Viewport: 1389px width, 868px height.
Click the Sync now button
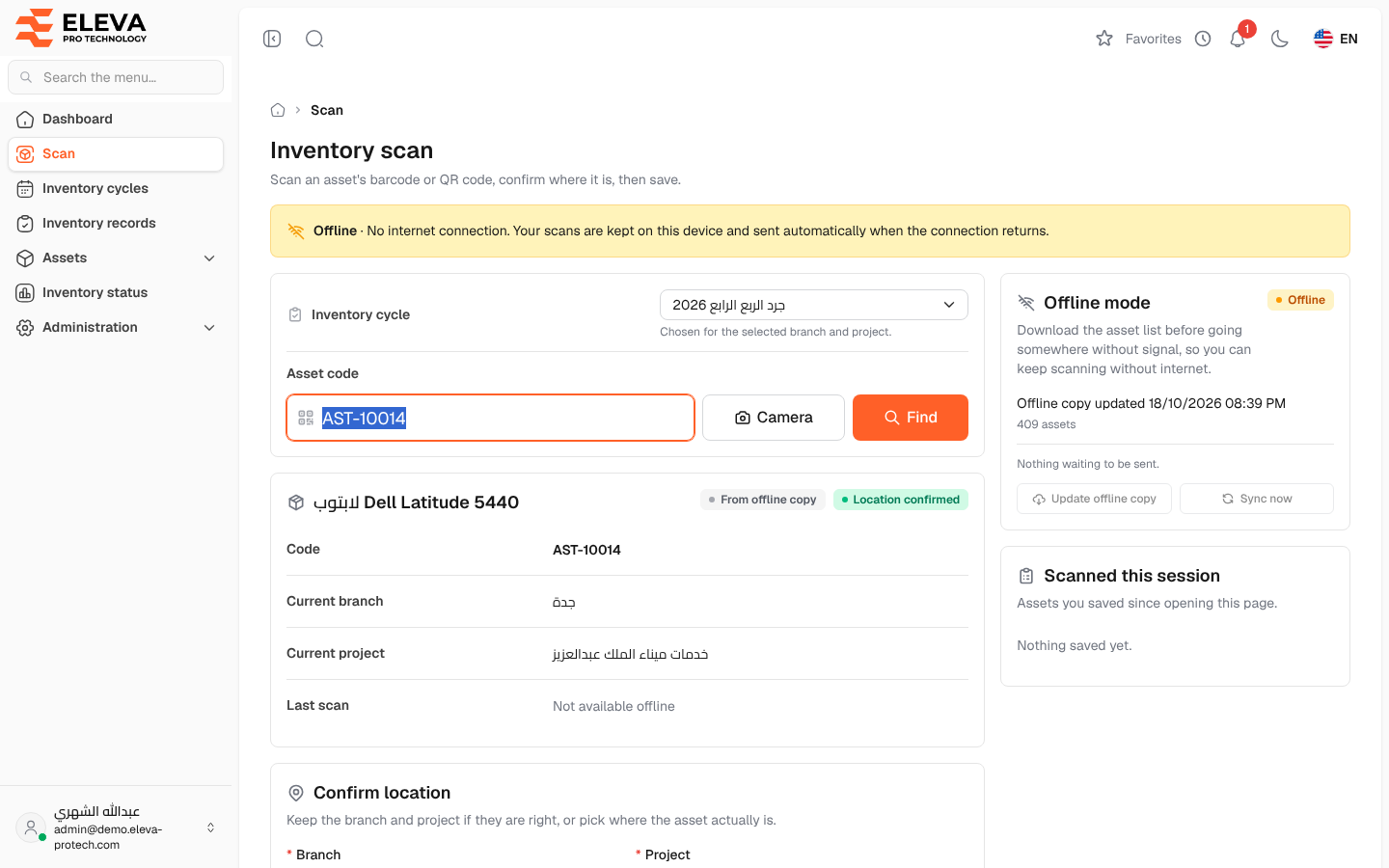click(1257, 499)
